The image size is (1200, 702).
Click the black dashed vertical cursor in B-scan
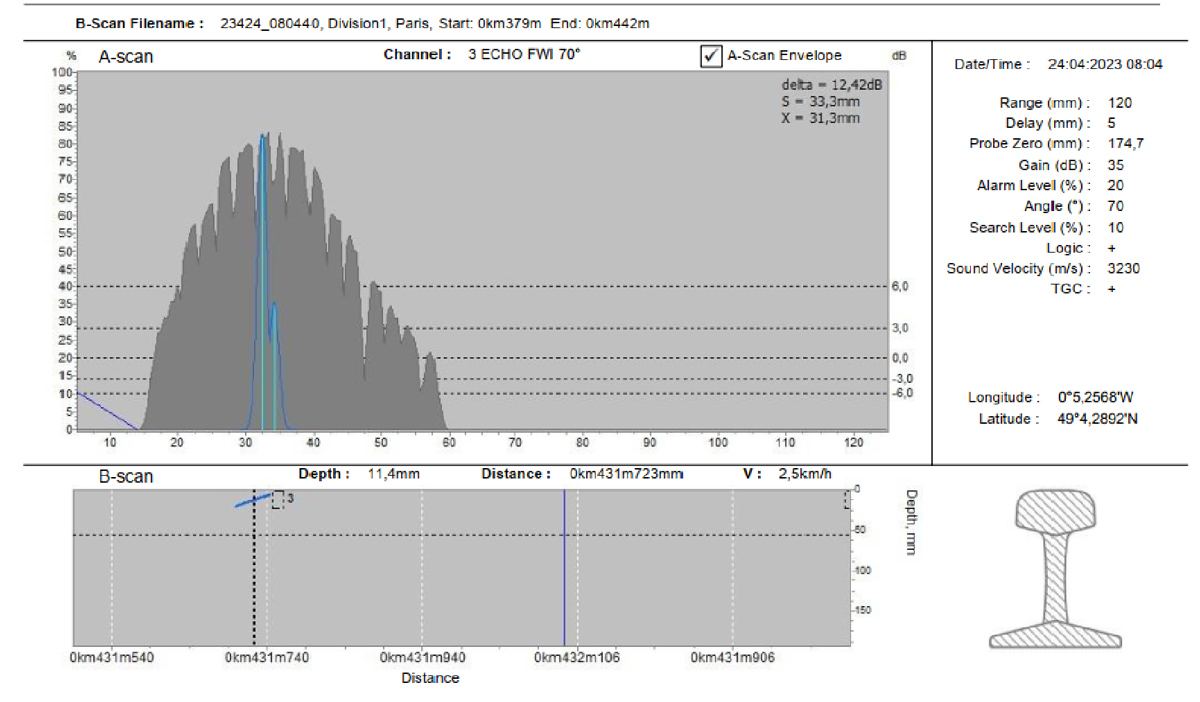pos(254,580)
